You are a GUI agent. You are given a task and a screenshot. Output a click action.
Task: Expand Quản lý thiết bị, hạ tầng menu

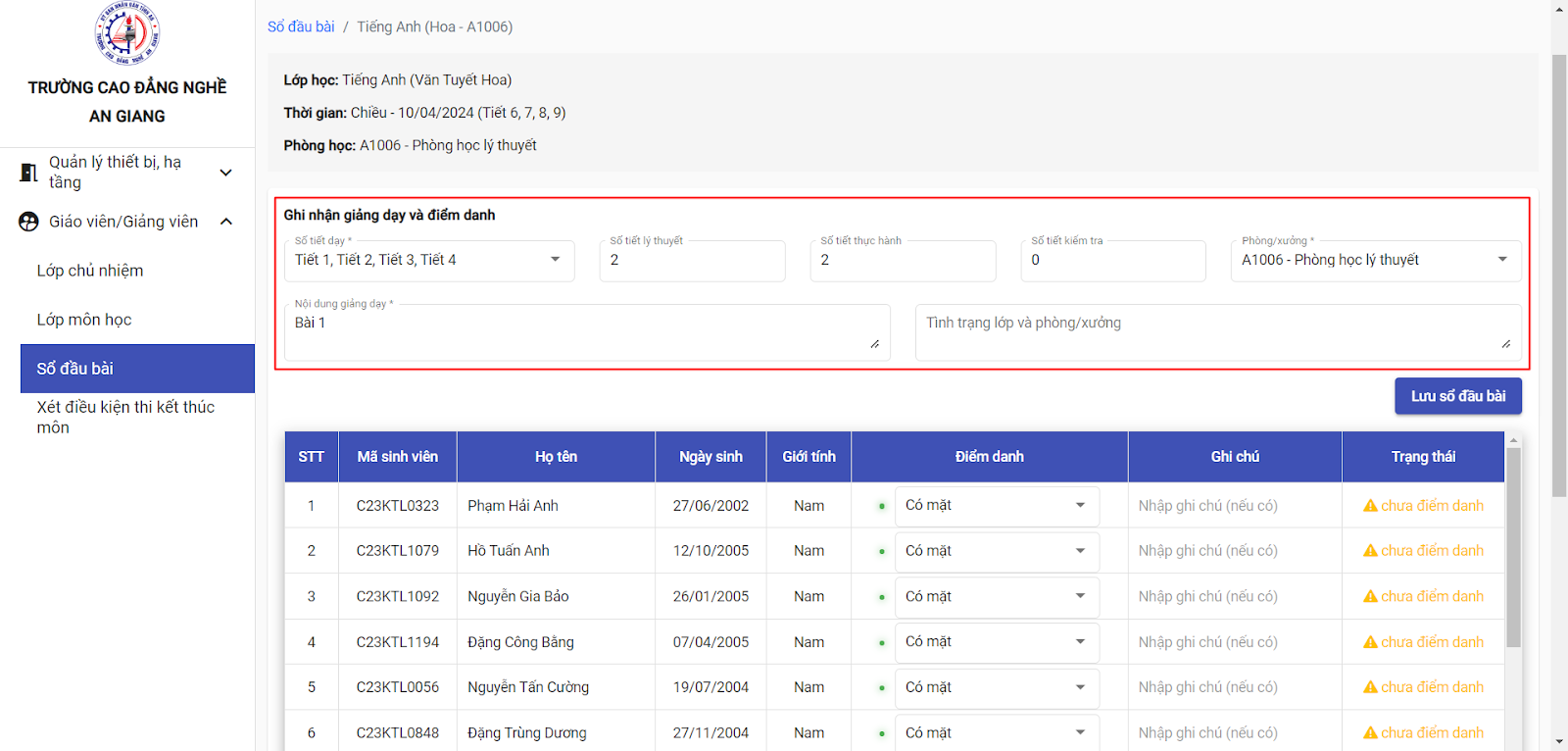225,173
